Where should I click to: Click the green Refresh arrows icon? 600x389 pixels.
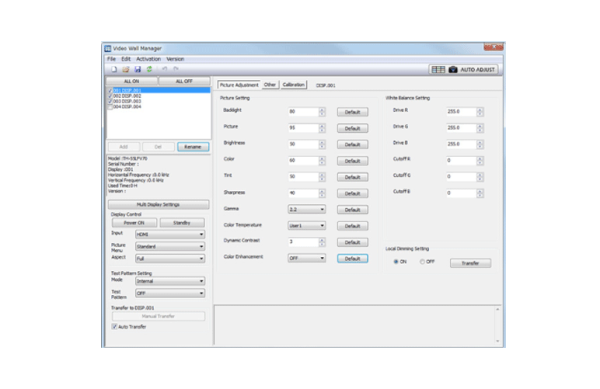(149, 69)
